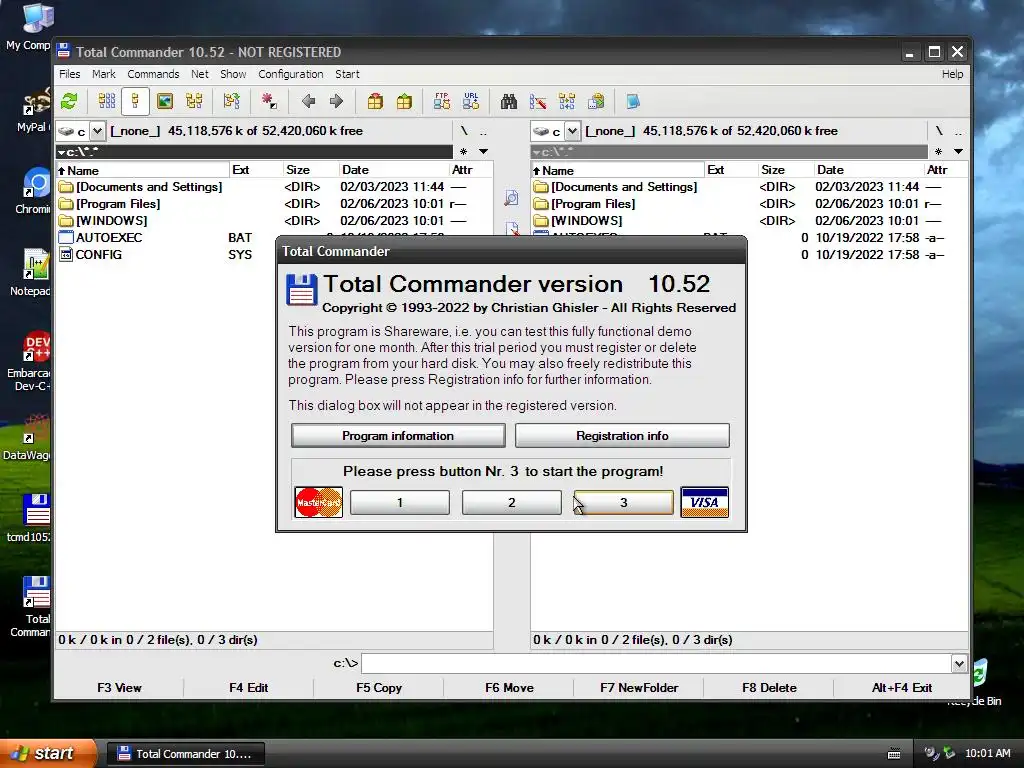Click the swap panels toolbar icon
Image resolution: width=1024 pixels, height=768 pixels.
point(231,101)
